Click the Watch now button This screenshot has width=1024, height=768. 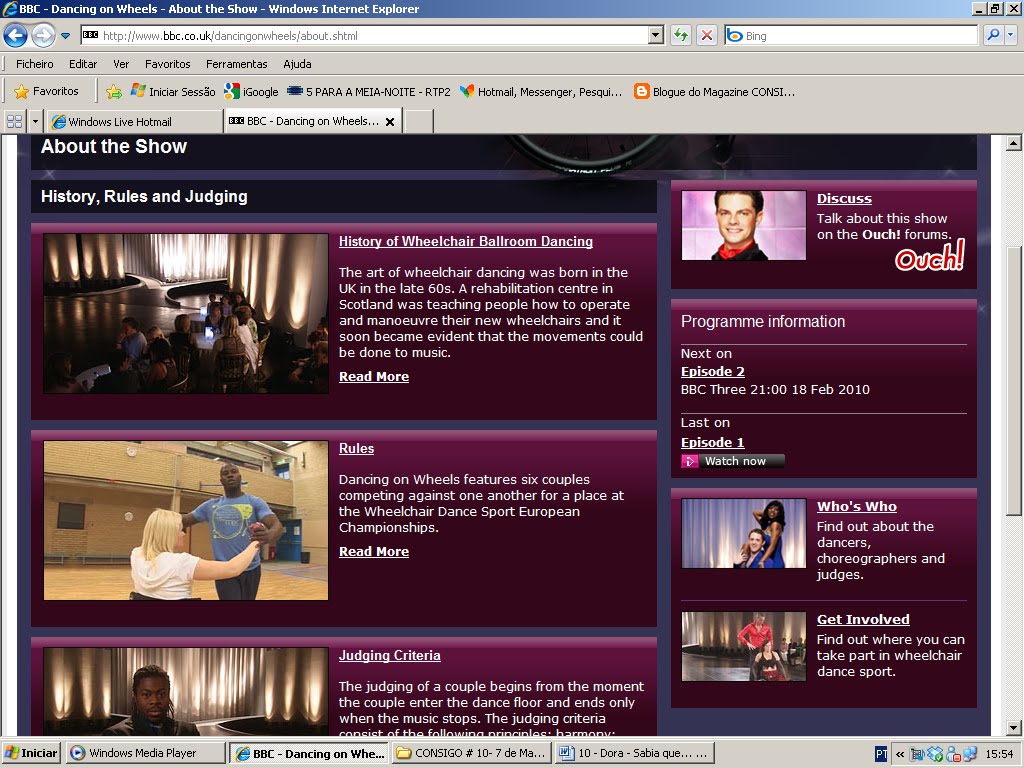pyautogui.click(x=733, y=461)
